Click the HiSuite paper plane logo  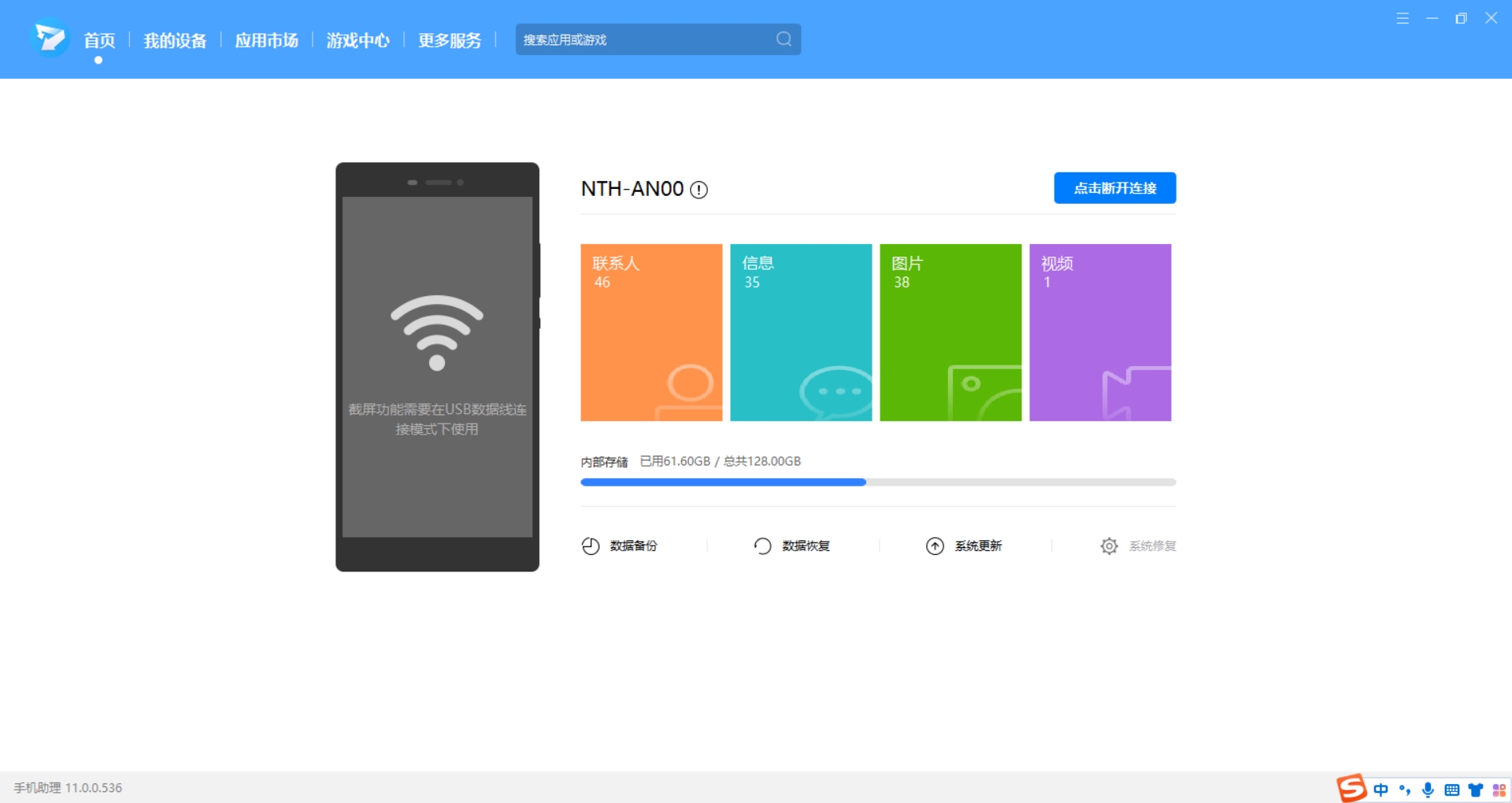(50, 38)
